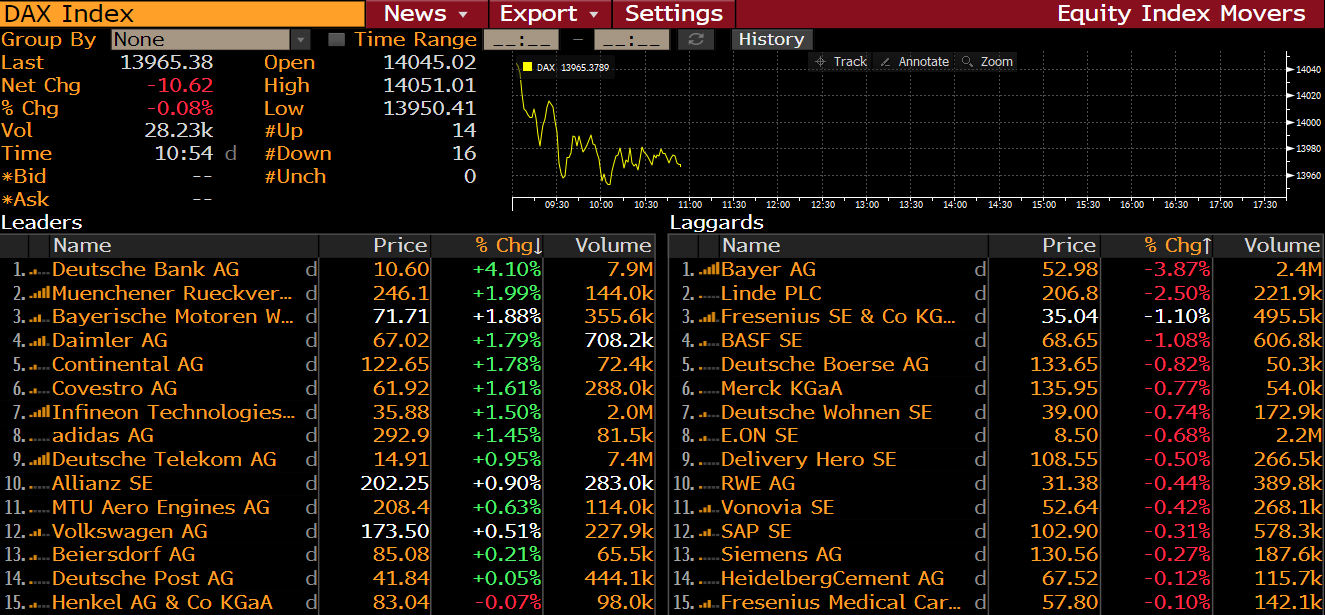Open the Group By None dropdown
The width and height of the screenshot is (1325, 615).
coord(211,39)
